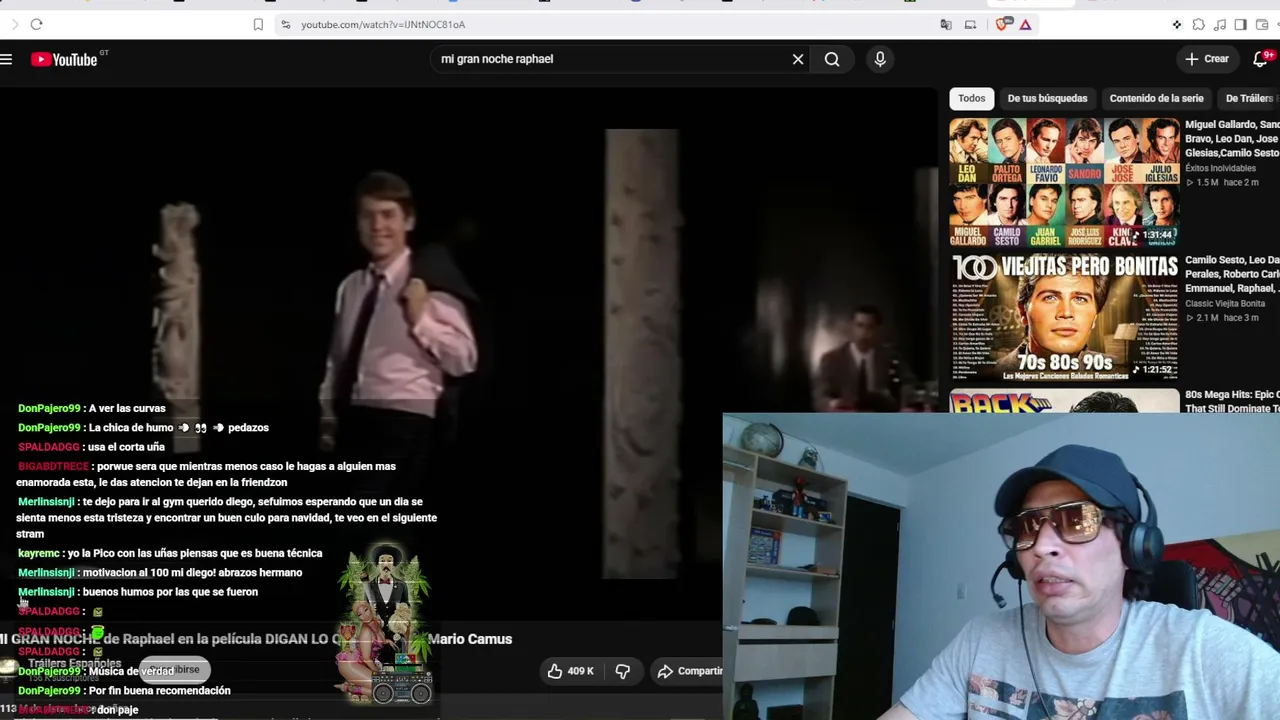Screen dimensions: 1280x720
Task: Click the browser address bar URL
Action: click(x=383, y=24)
